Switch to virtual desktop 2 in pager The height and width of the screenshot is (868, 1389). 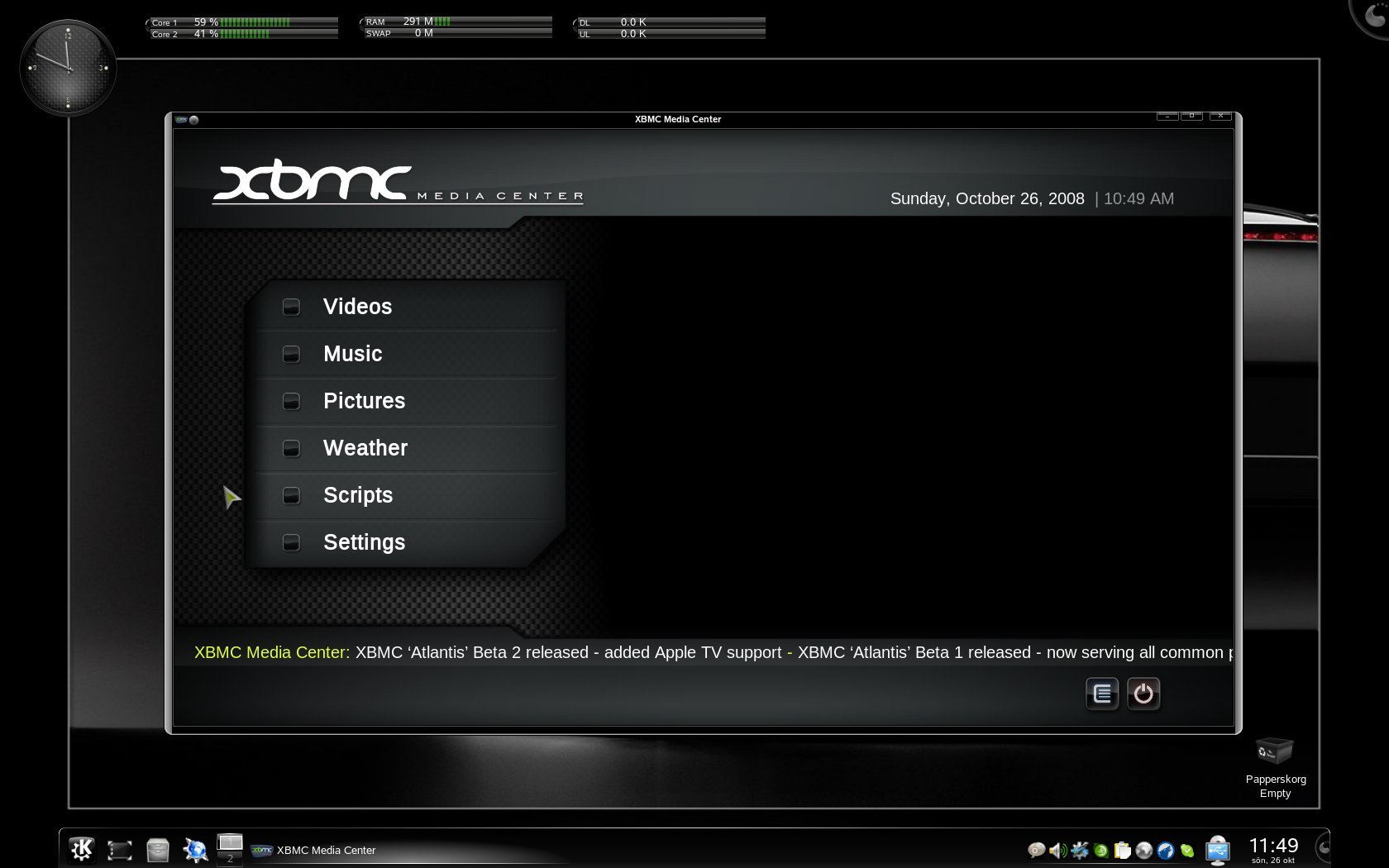click(x=230, y=858)
